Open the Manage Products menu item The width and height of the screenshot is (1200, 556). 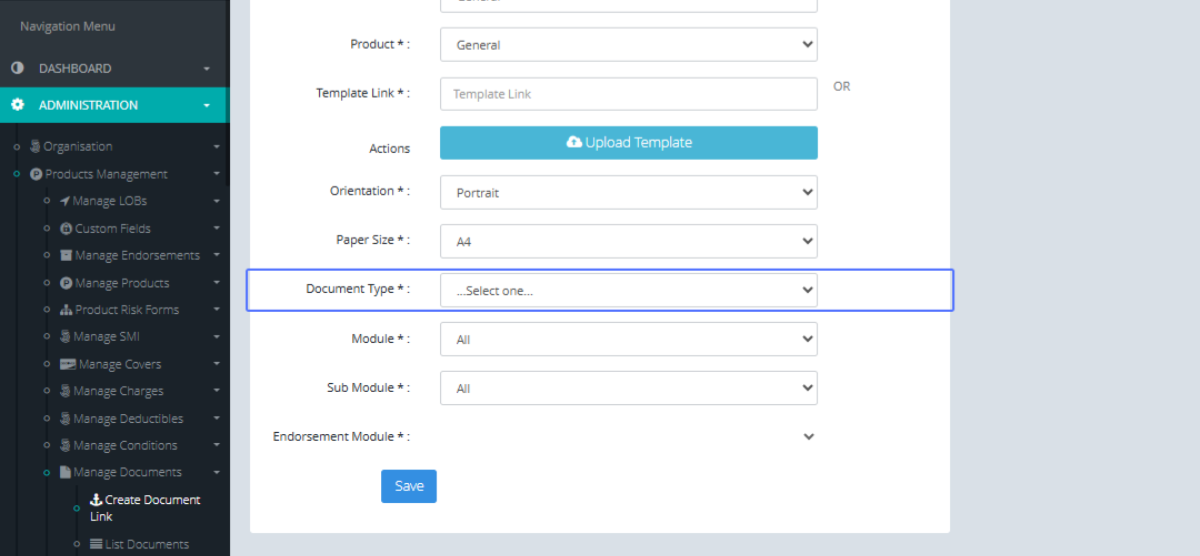122,283
